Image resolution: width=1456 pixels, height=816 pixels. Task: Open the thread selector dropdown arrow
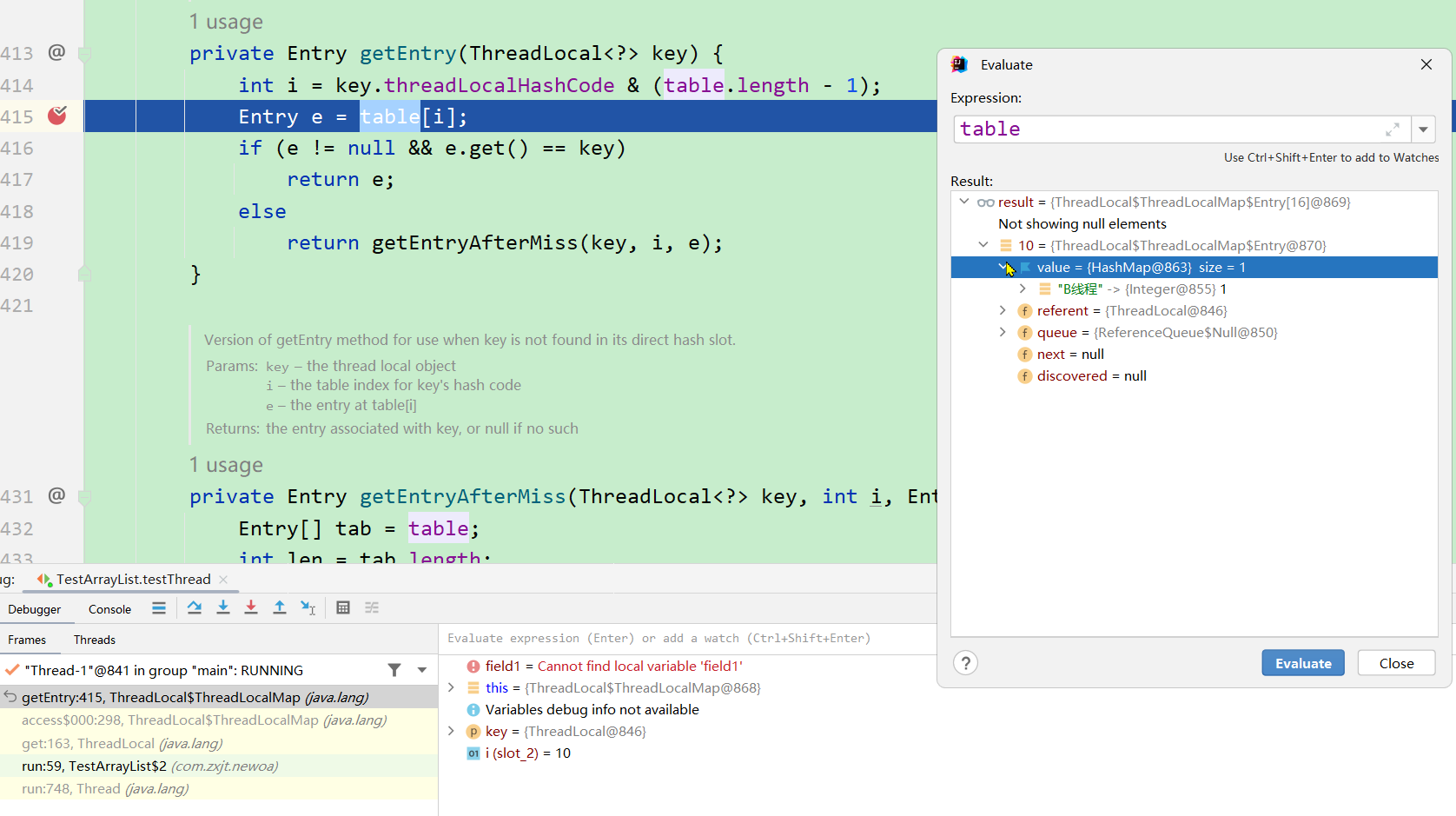tap(422, 670)
